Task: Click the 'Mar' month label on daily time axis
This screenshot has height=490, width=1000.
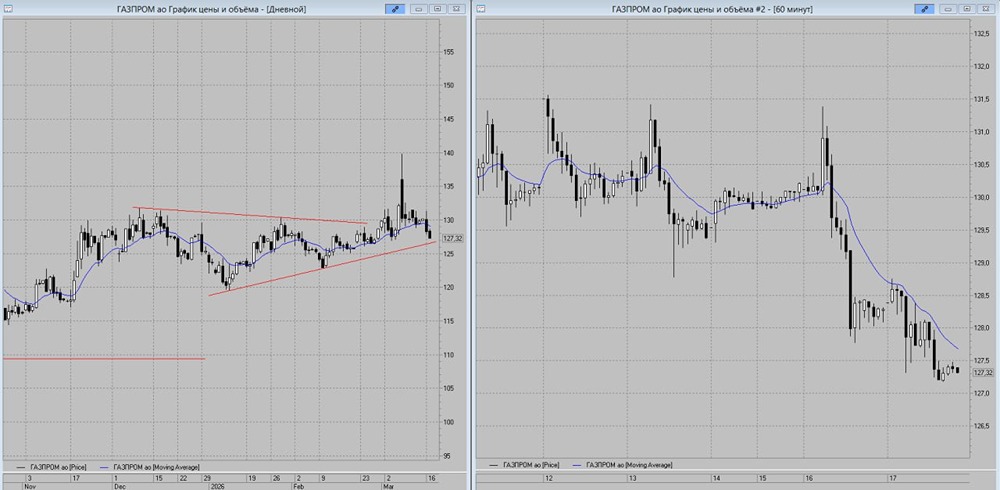Action: (x=390, y=485)
